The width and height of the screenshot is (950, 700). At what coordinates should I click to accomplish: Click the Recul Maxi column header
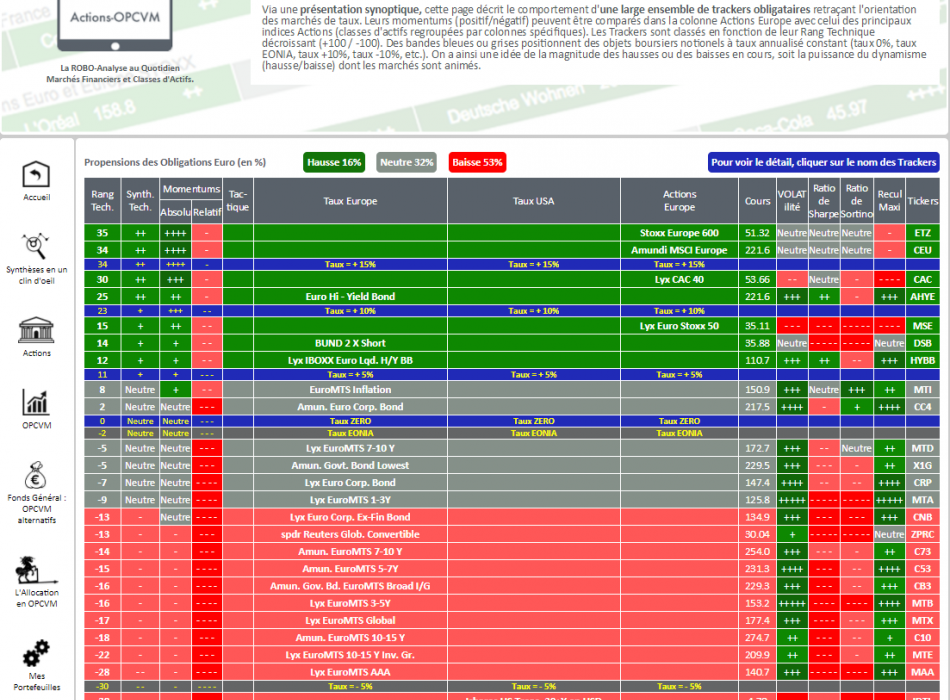[x=889, y=201]
